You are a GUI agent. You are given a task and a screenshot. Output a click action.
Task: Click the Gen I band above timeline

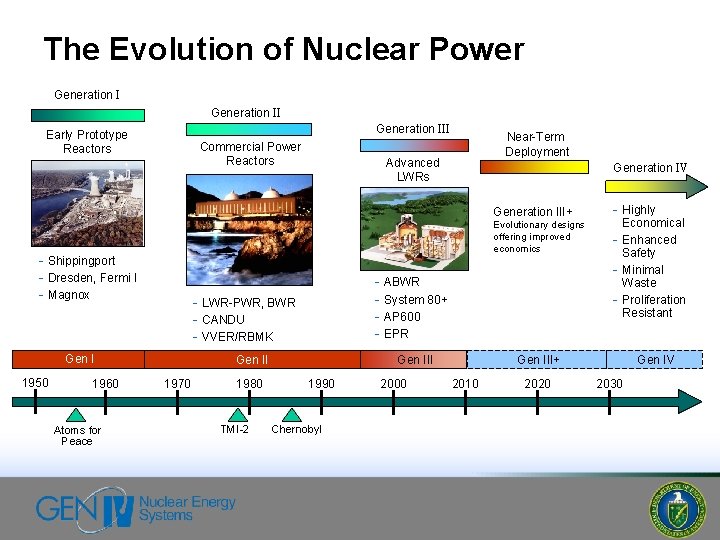[x=79, y=359]
